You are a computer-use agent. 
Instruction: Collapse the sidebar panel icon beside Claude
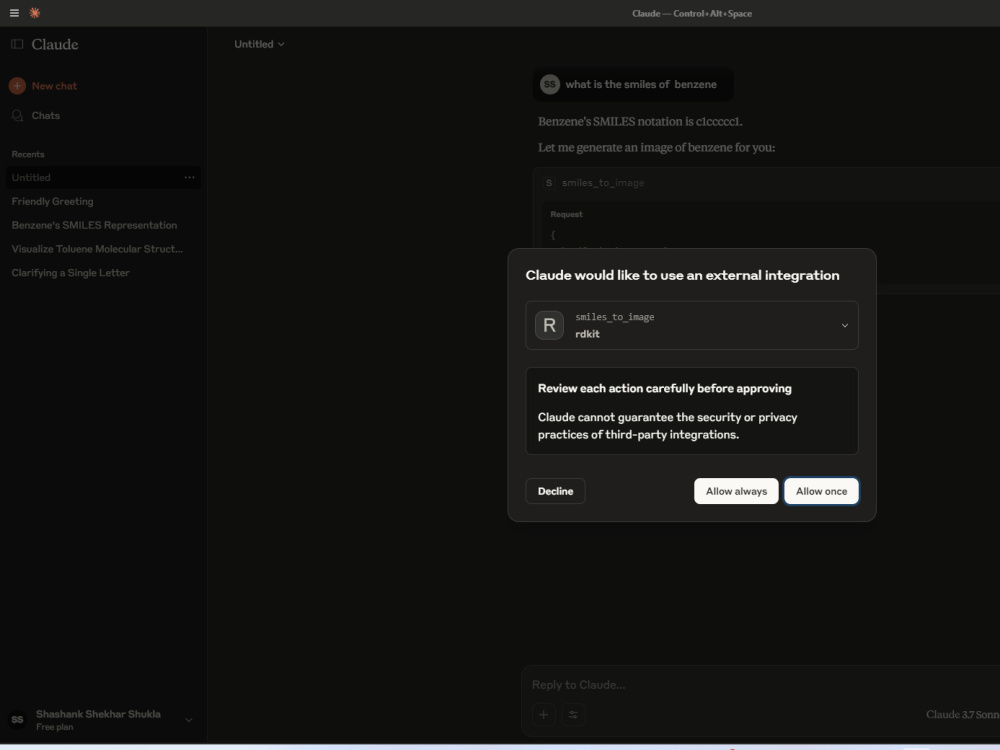coord(17,44)
